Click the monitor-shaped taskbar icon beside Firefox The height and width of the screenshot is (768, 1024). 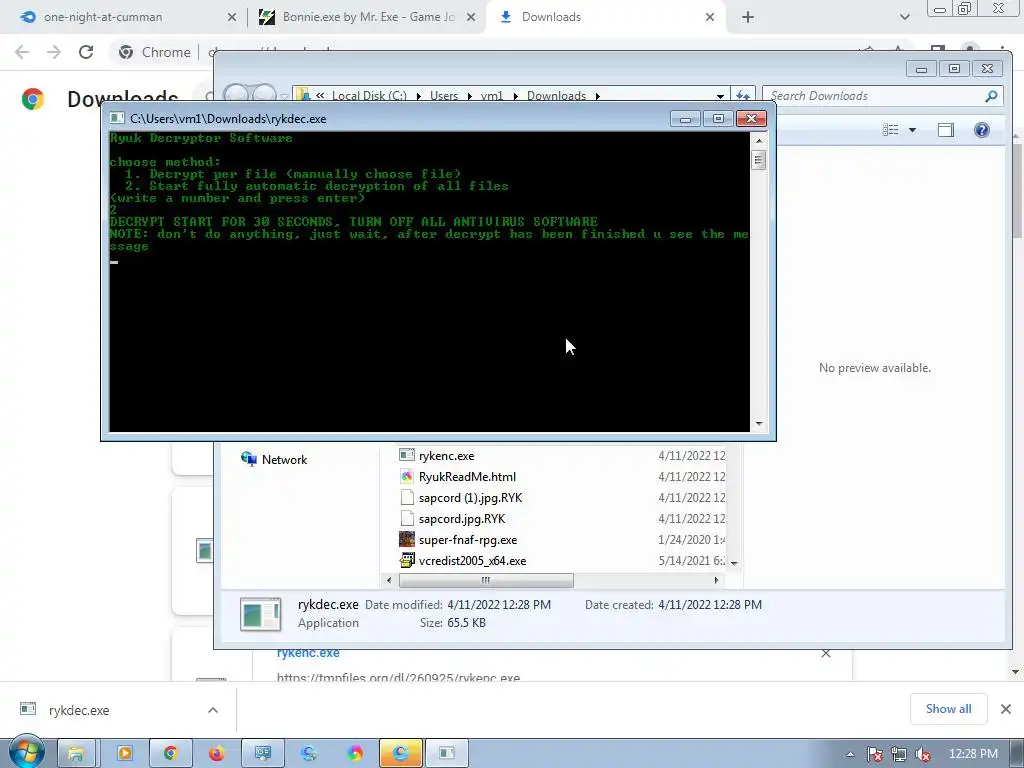click(263, 754)
